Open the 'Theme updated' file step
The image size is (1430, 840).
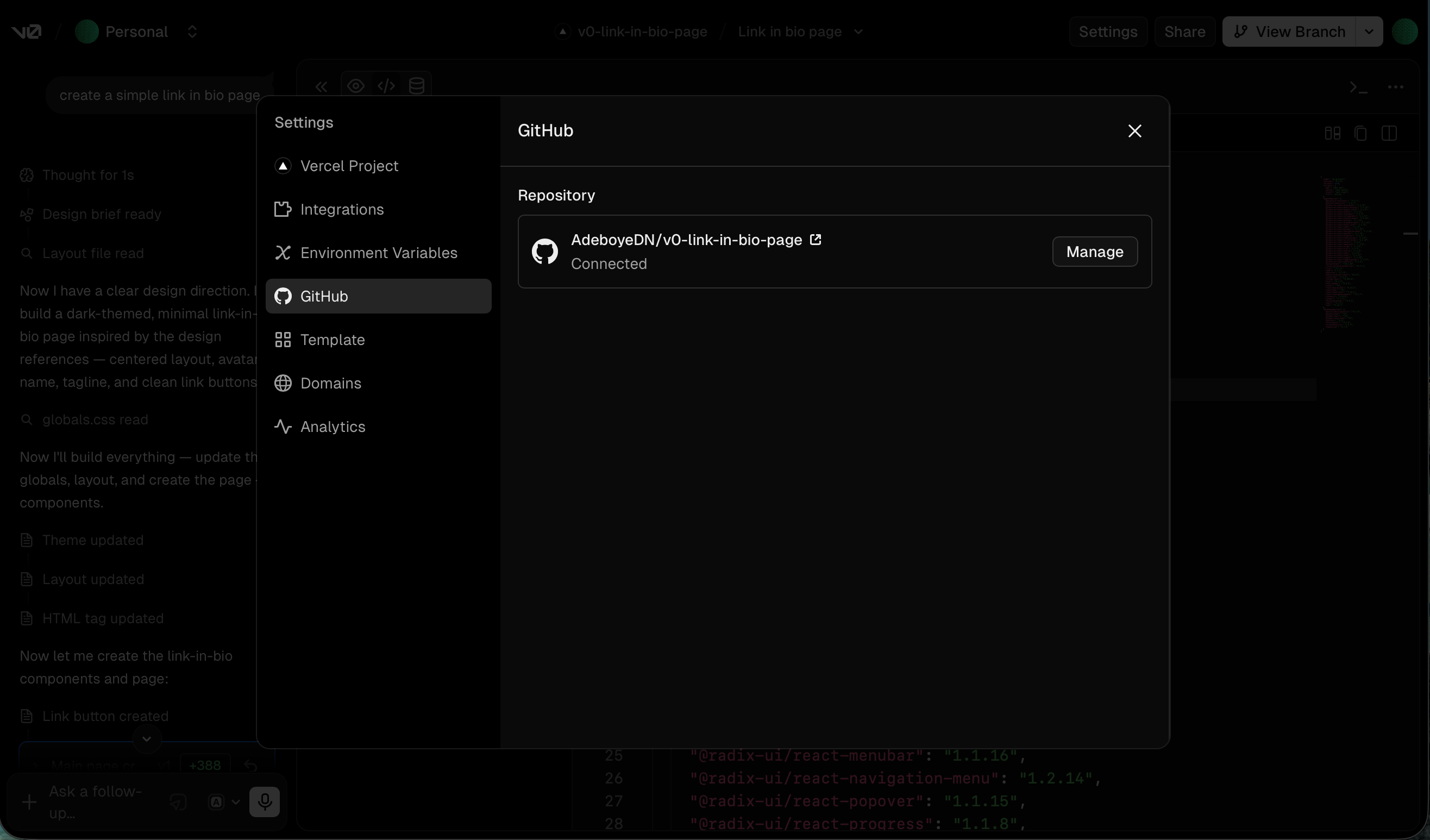tap(81, 540)
